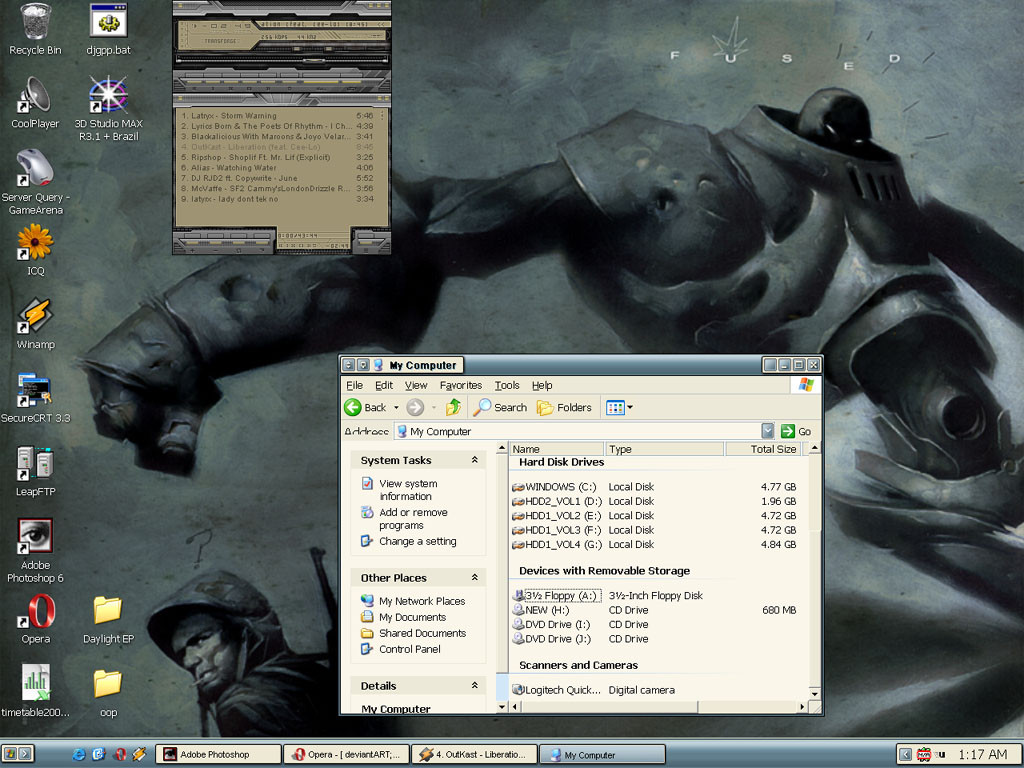Click the Up folder toolbar icon
This screenshot has width=1024, height=768.
tap(453, 408)
